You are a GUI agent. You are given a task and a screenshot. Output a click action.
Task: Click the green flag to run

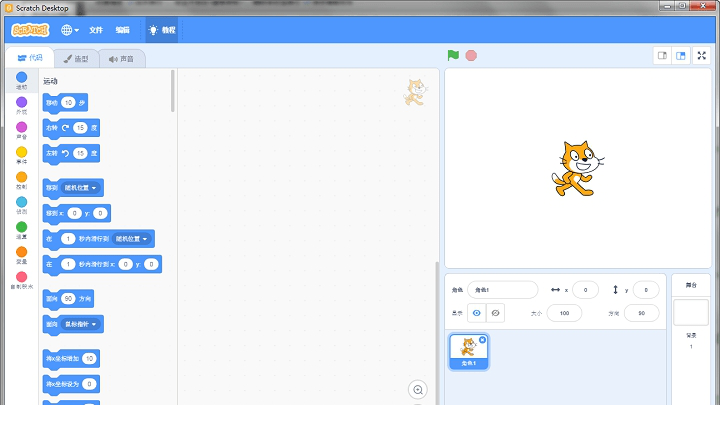453,56
